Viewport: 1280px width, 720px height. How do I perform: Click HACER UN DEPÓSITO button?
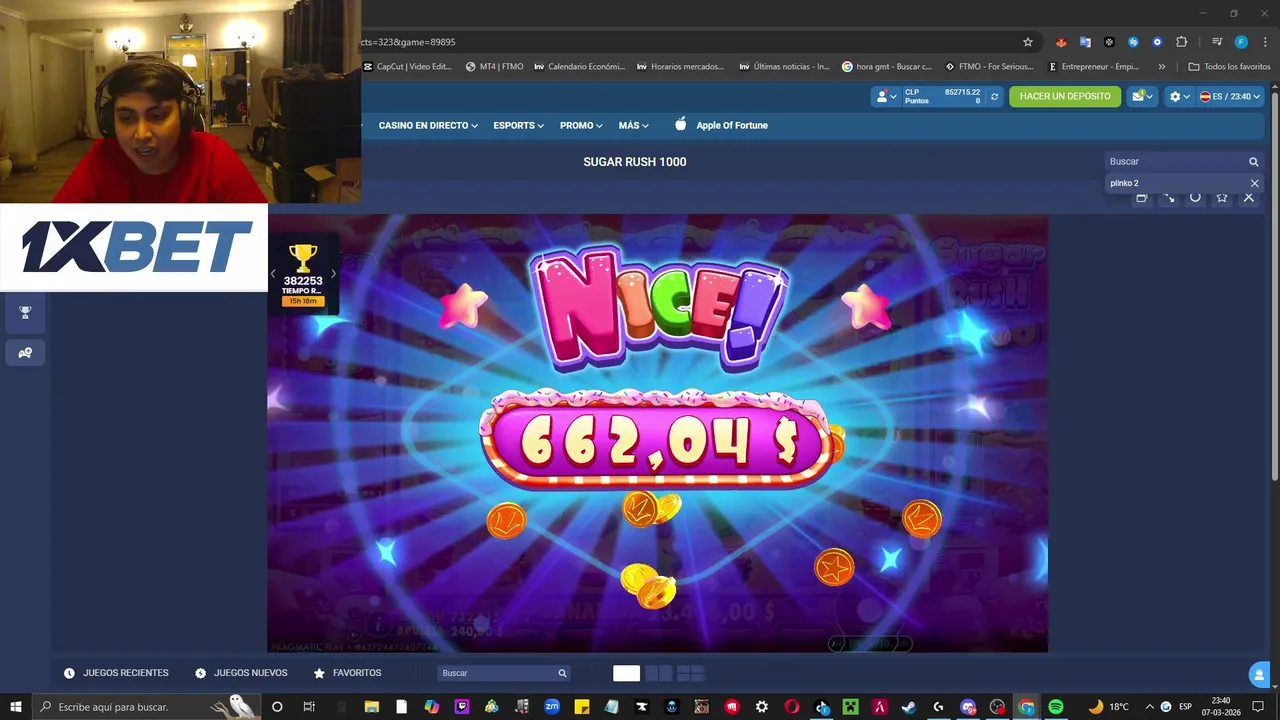[x=1065, y=96]
